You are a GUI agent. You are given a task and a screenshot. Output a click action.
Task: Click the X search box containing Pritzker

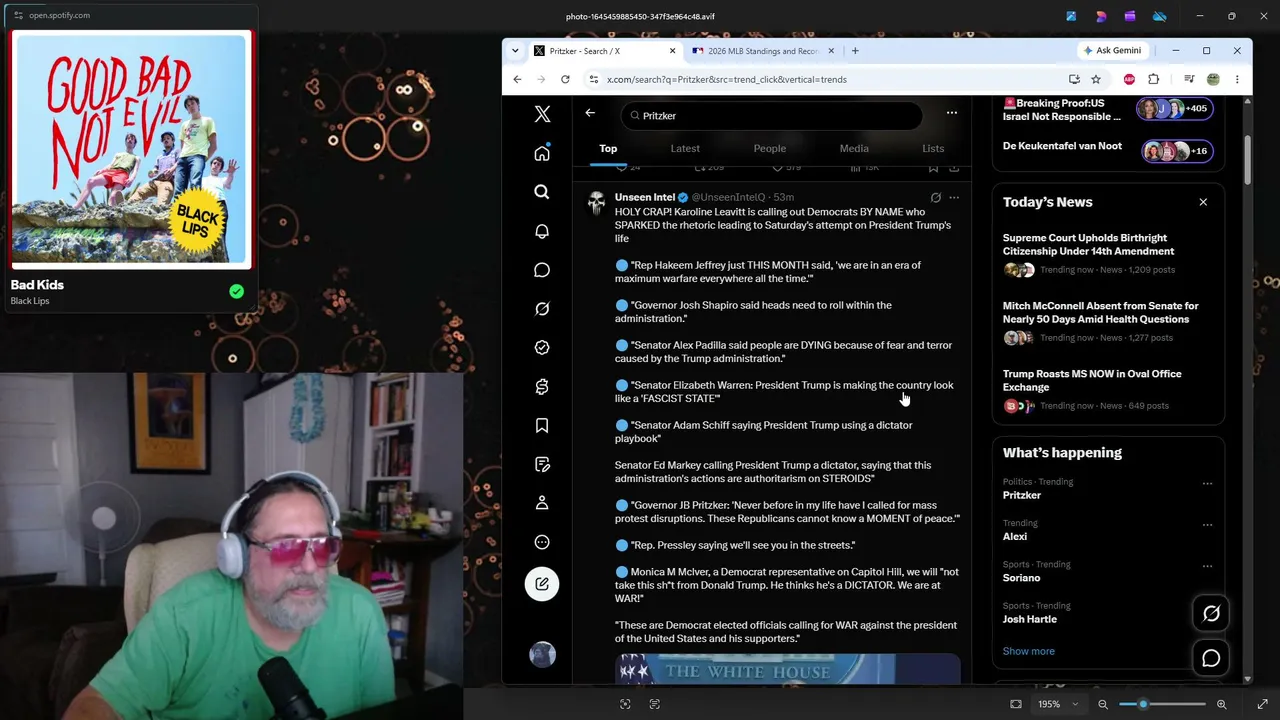tap(771, 115)
